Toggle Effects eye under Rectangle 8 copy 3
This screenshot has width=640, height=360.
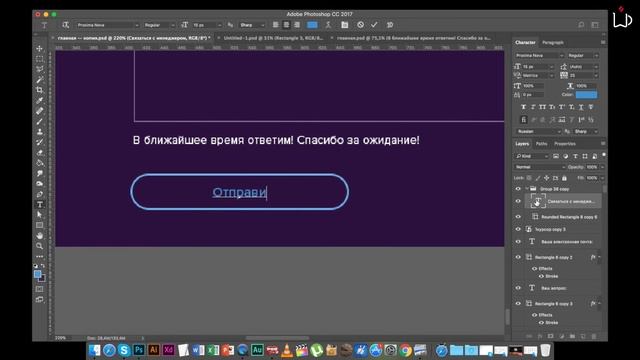tap(534, 315)
